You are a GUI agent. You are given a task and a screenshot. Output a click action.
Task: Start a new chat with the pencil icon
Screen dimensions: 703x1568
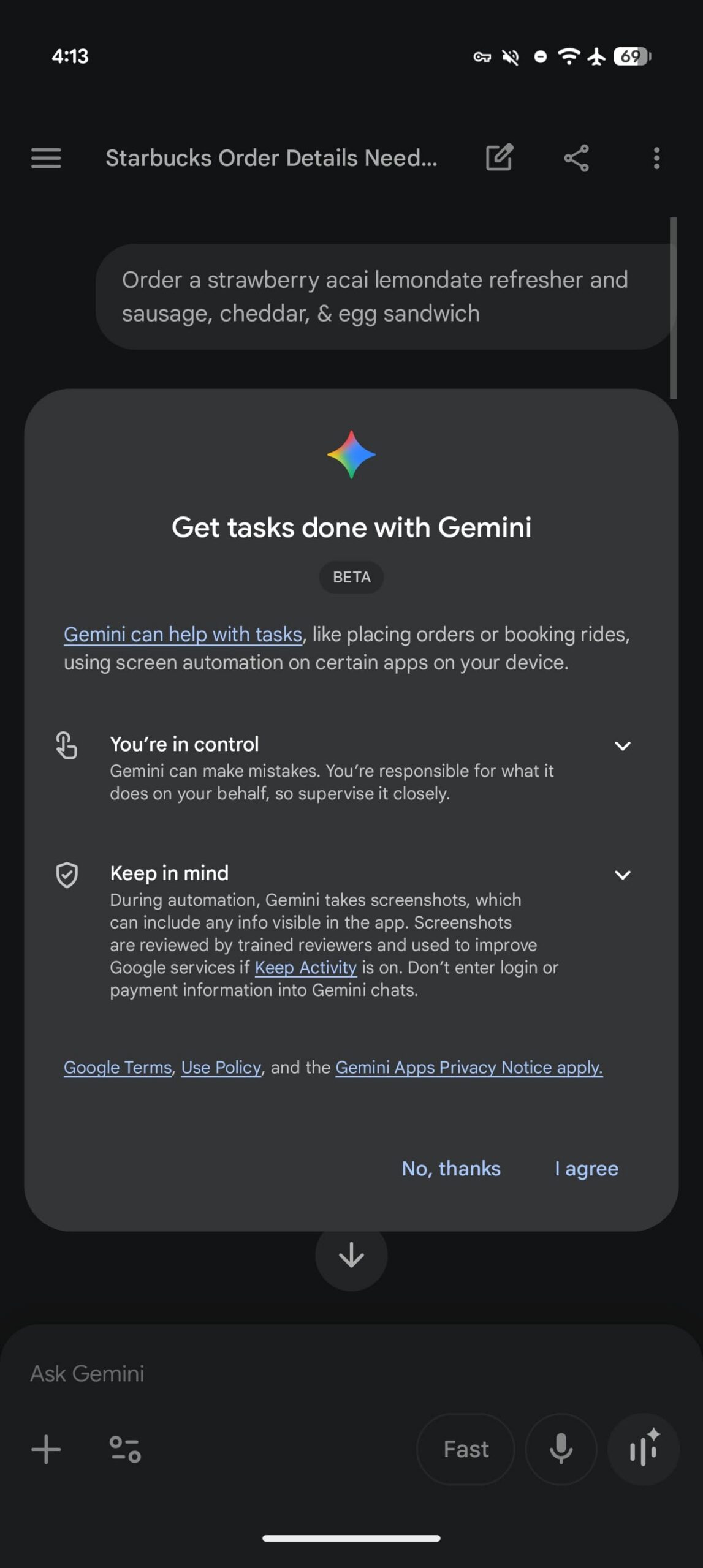tap(498, 158)
